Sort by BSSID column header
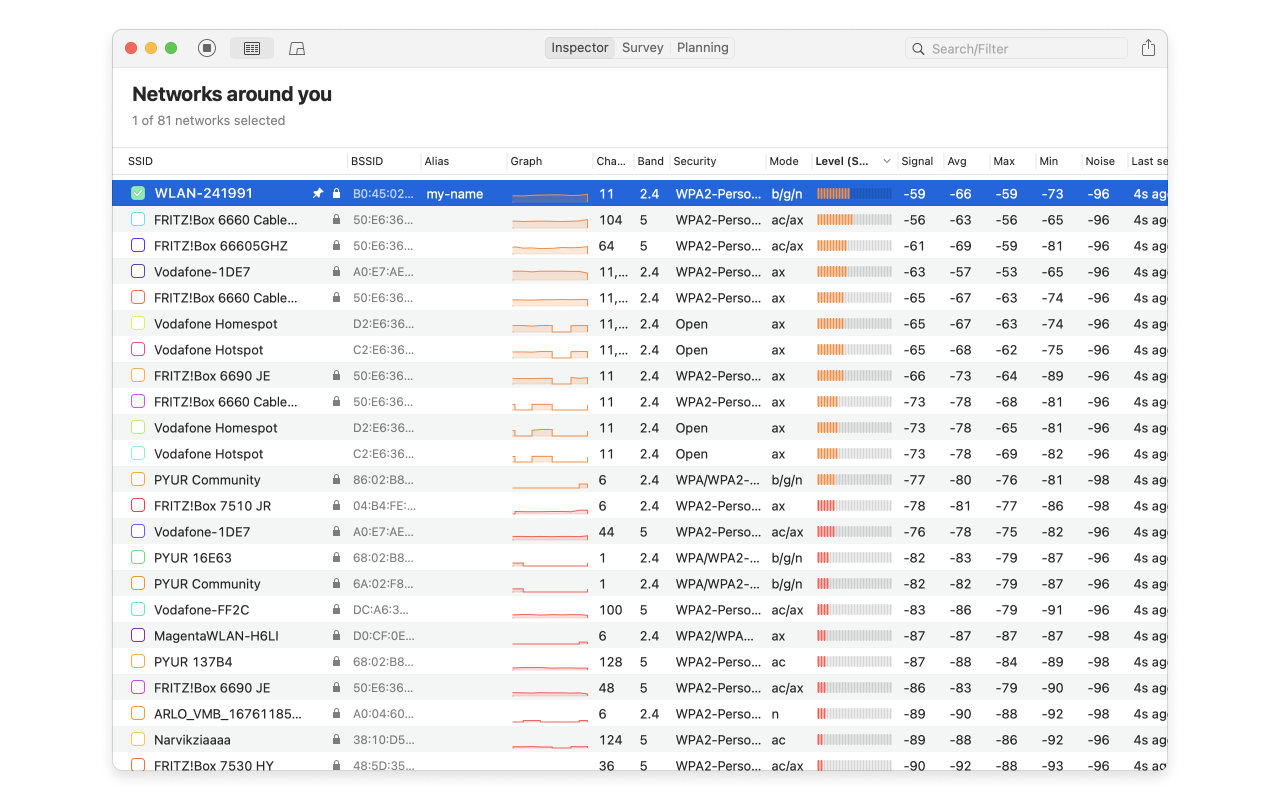Viewport: 1280px width, 800px height. click(x=367, y=161)
